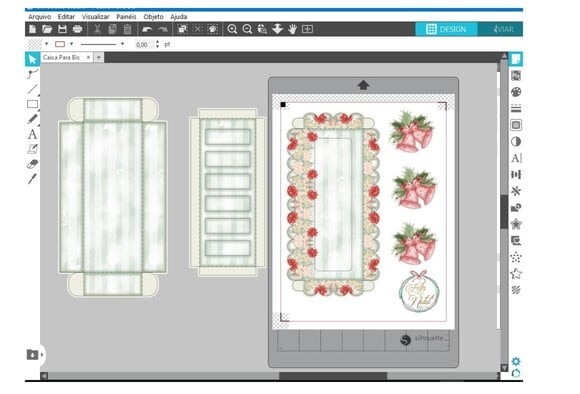Screen dimensions: 580x394
Task: Select the Eraser tool
Action: (x=33, y=164)
